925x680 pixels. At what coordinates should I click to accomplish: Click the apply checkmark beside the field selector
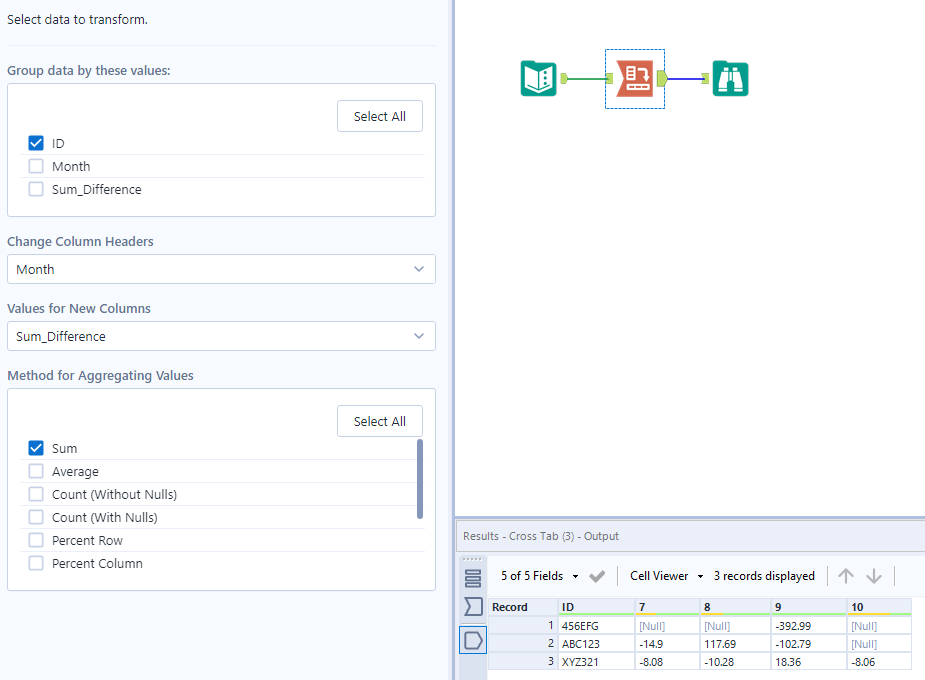coord(597,576)
